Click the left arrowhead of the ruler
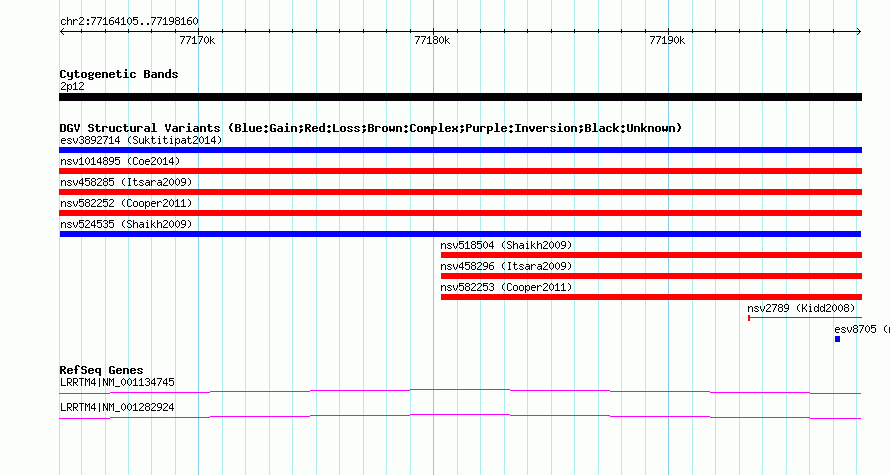Viewport: 890px width, 475px height. (62, 32)
